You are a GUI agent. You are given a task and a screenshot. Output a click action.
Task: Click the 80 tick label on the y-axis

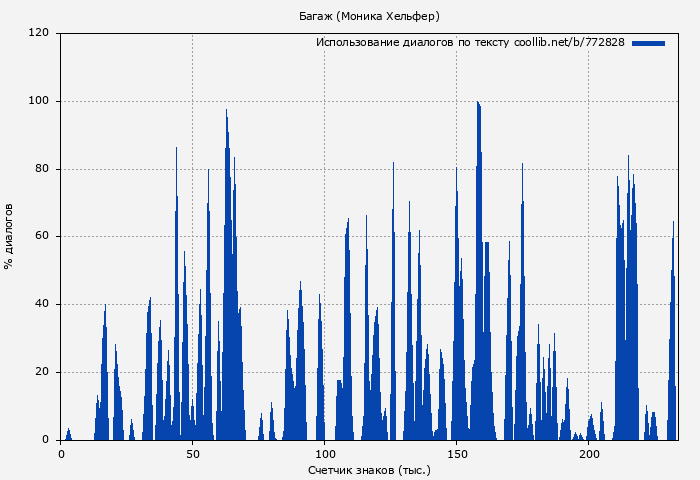[42, 169]
